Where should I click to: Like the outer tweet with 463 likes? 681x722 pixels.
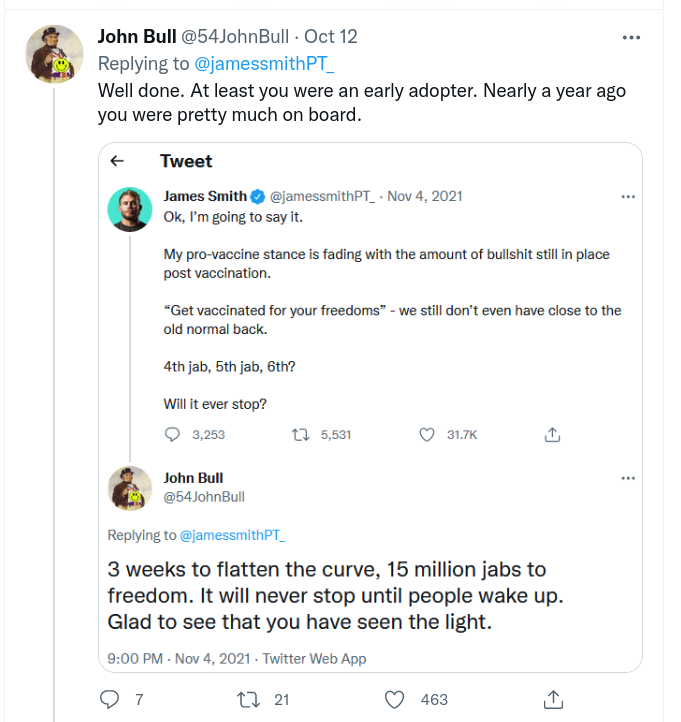pos(395,699)
